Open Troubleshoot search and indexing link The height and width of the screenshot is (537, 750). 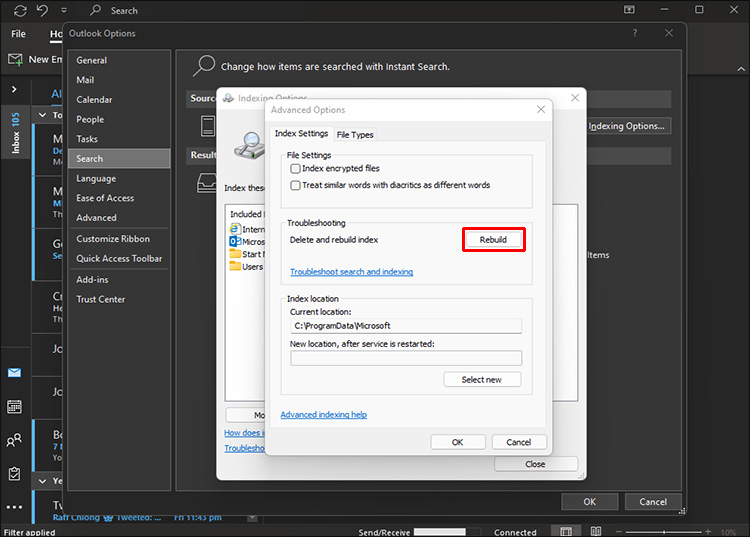352,272
